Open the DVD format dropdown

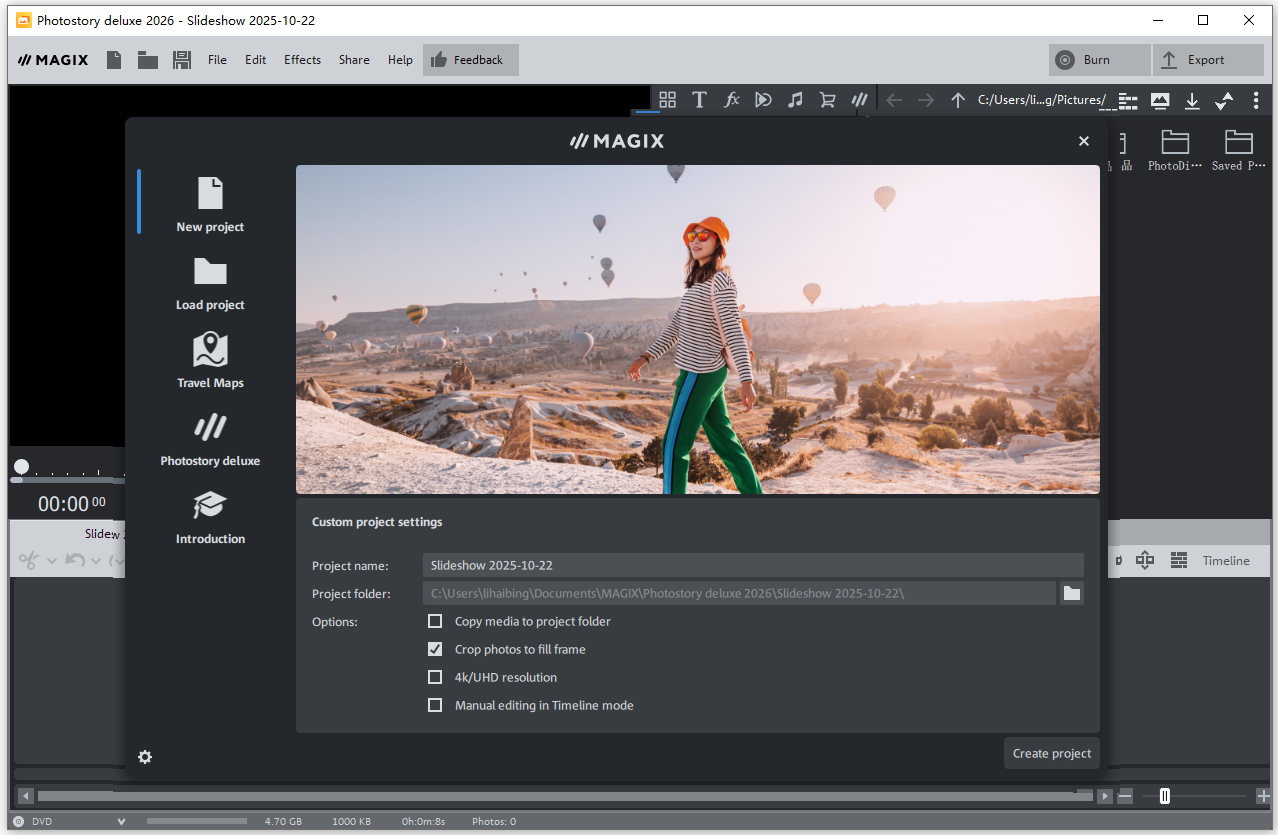[x=122, y=821]
